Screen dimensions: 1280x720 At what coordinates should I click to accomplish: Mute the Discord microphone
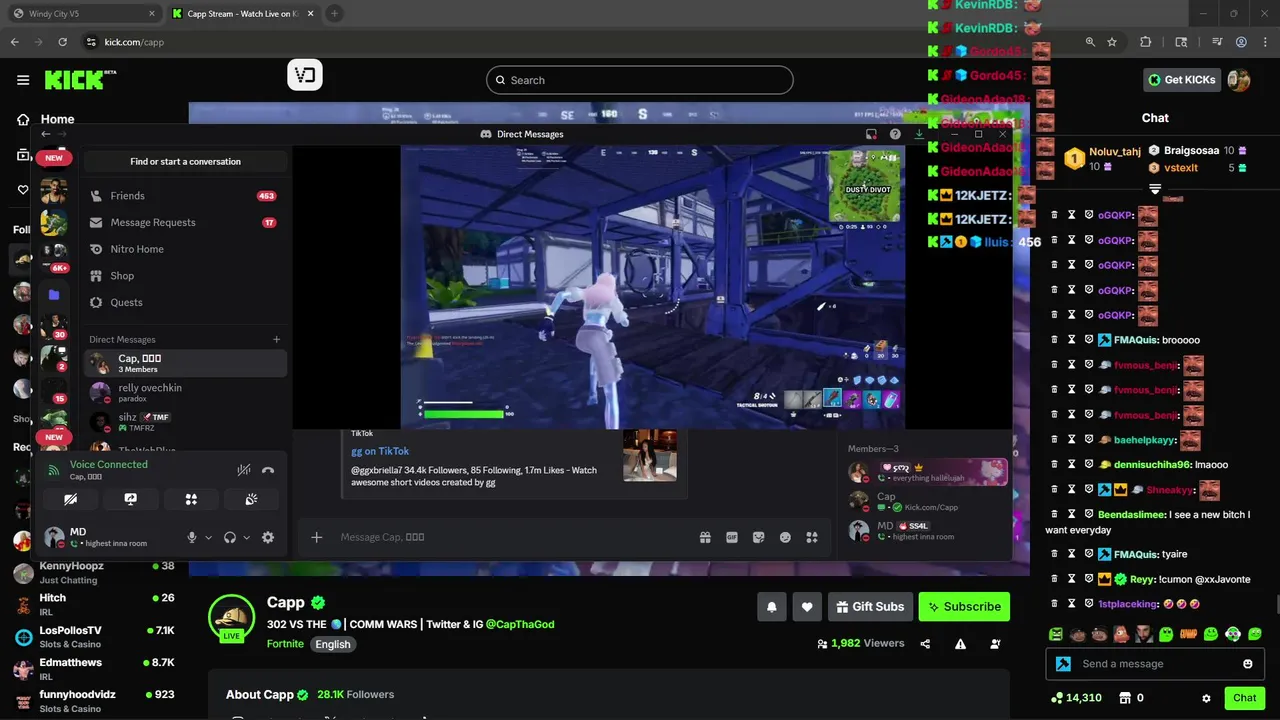pyautogui.click(x=192, y=537)
